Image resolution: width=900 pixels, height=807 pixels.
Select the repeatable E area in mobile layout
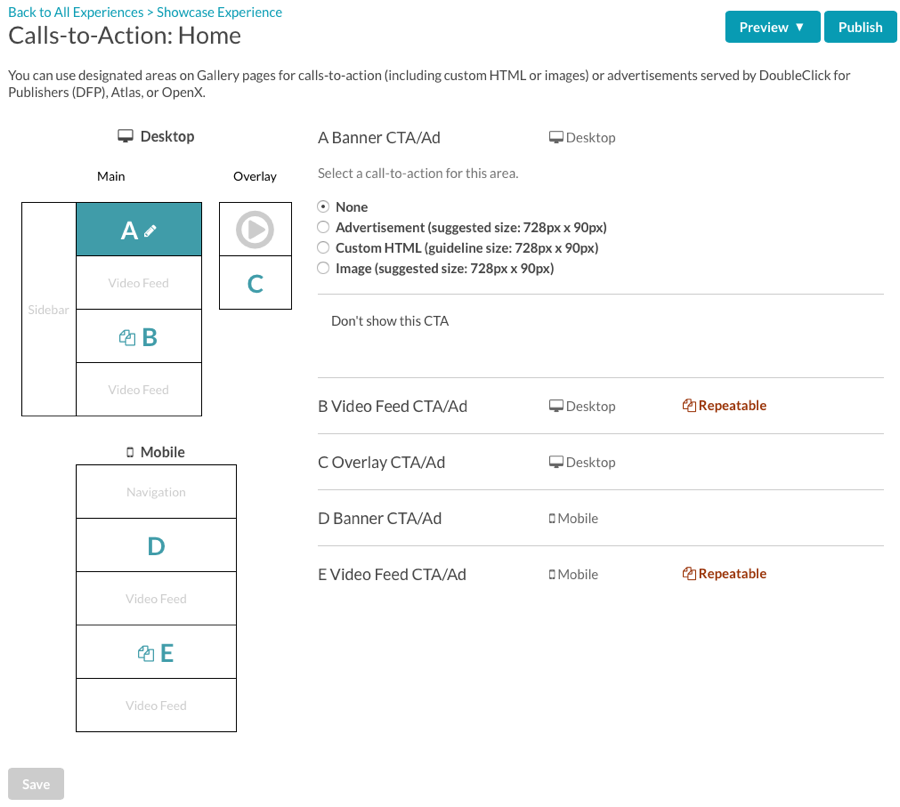click(156, 653)
